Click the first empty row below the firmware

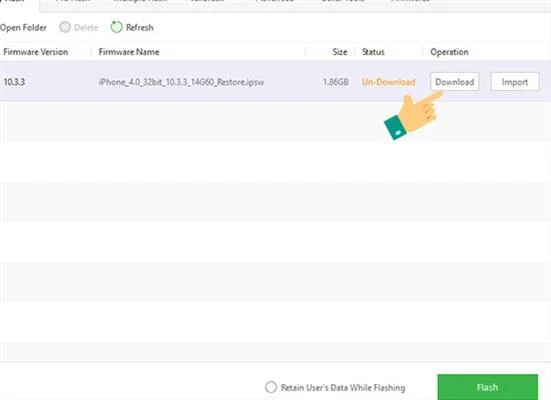(276, 122)
